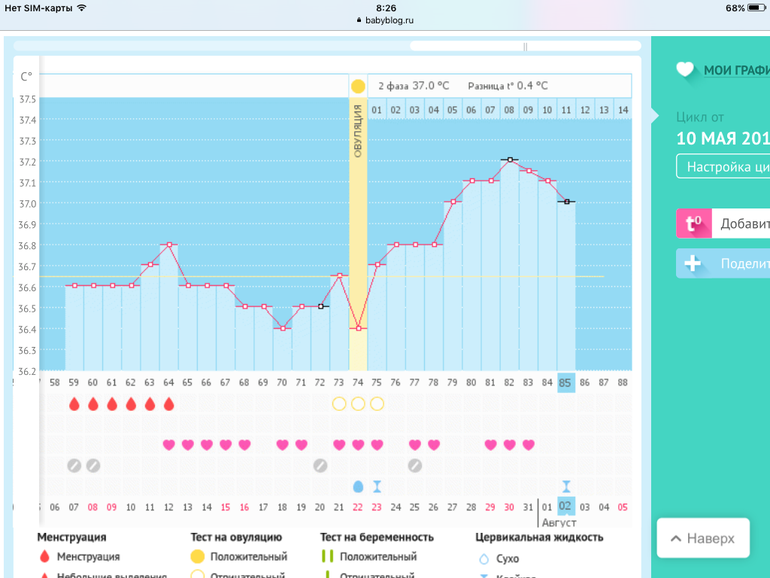
Task: Click the light blue Поделиться share button
Action: [x=722, y=264]
